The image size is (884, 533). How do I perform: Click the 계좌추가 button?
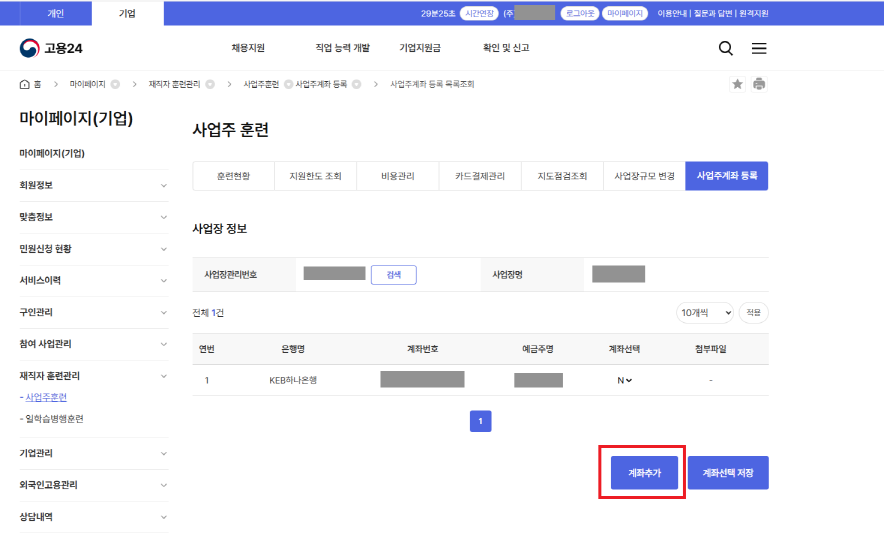point(645,472)
